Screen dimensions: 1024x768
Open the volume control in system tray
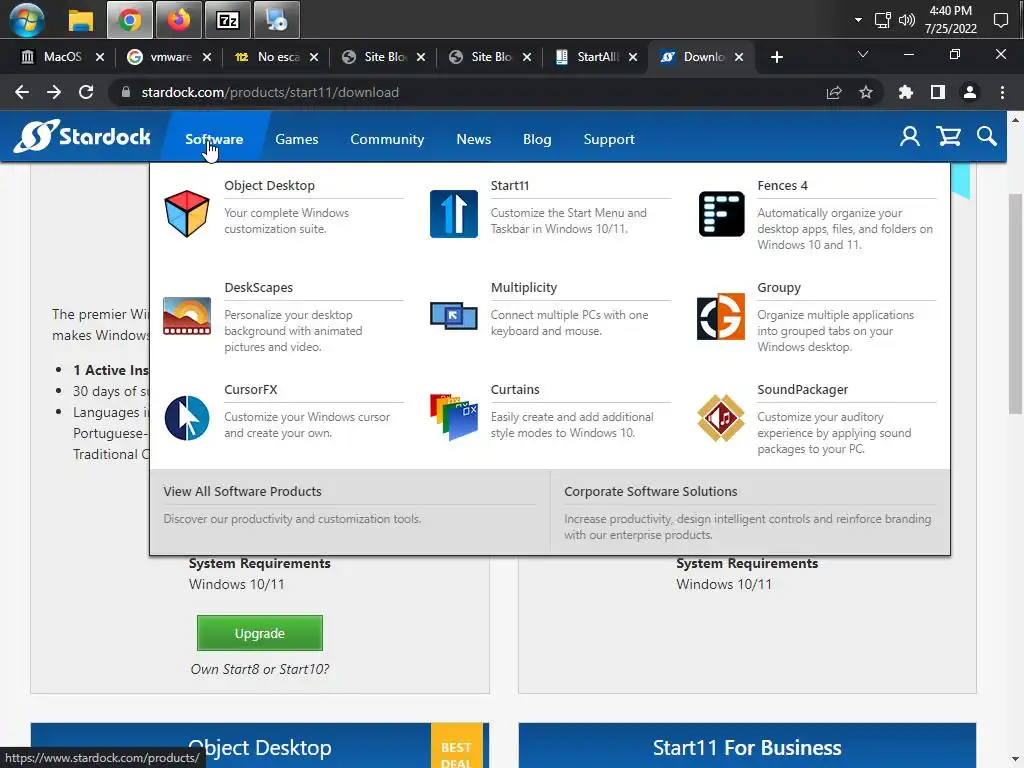(906, 20)
